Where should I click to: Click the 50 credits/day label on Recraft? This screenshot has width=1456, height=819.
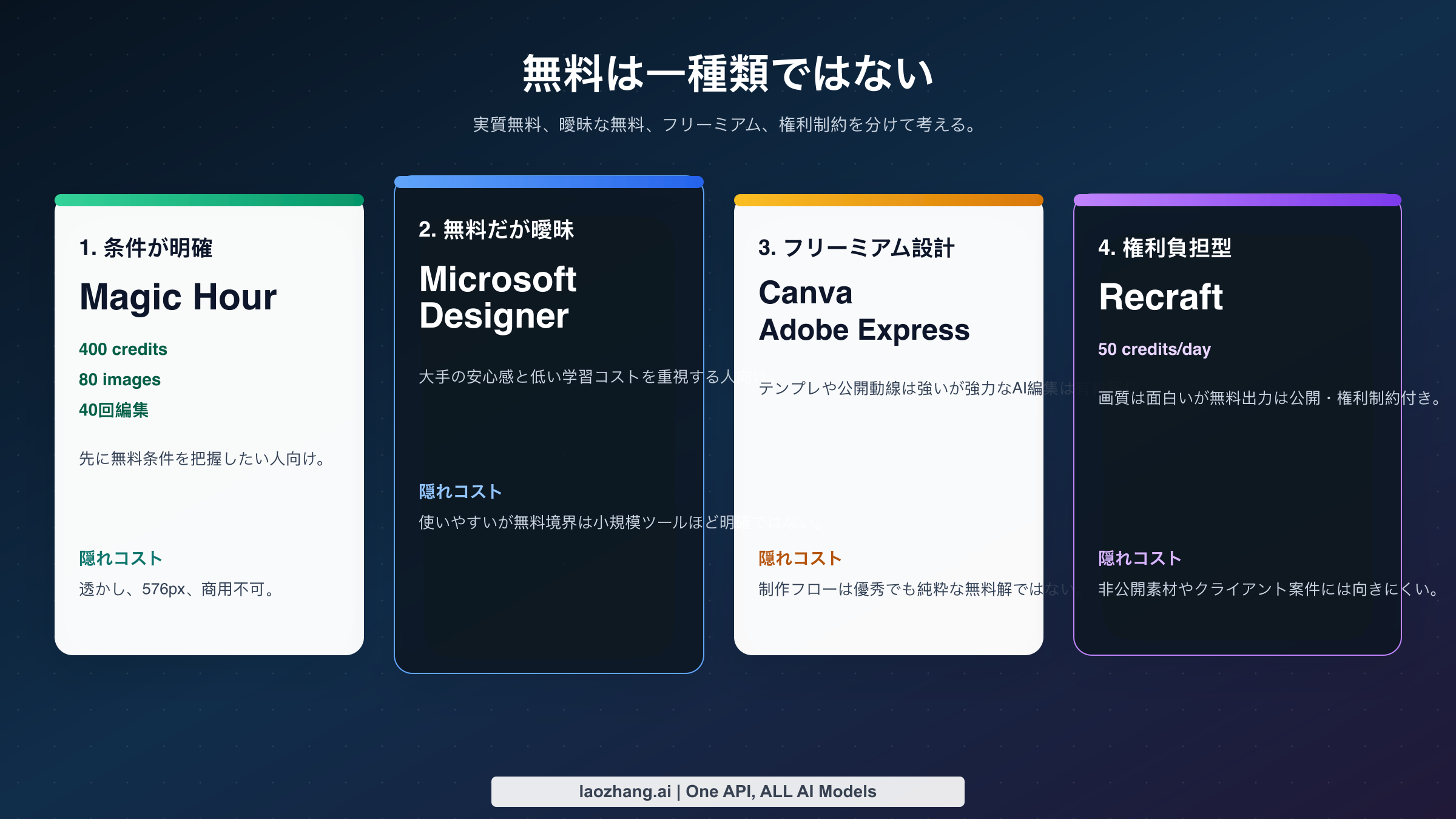coord(1154,349)
